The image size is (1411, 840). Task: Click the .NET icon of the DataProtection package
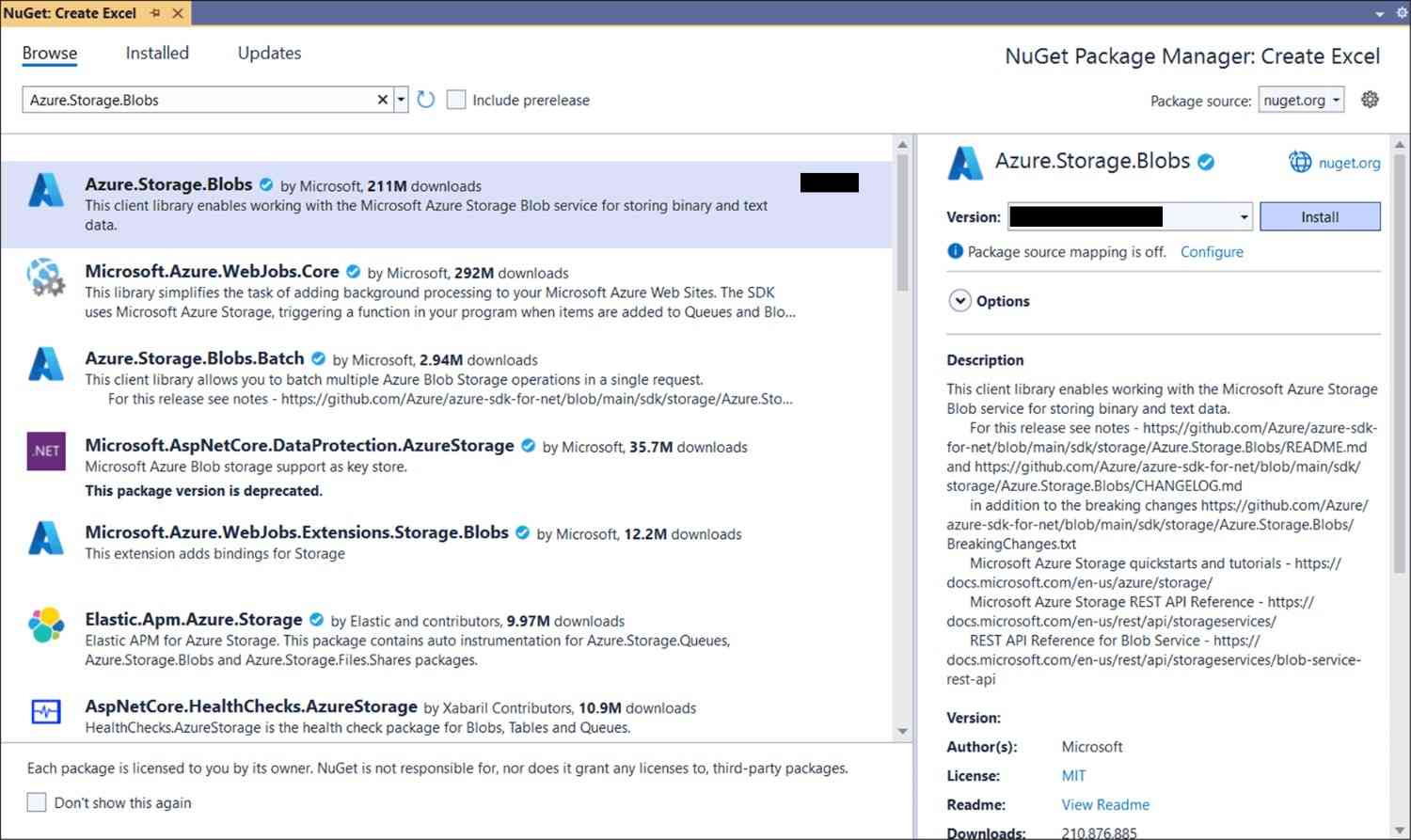pyautogui.click(x=46, y=451)
